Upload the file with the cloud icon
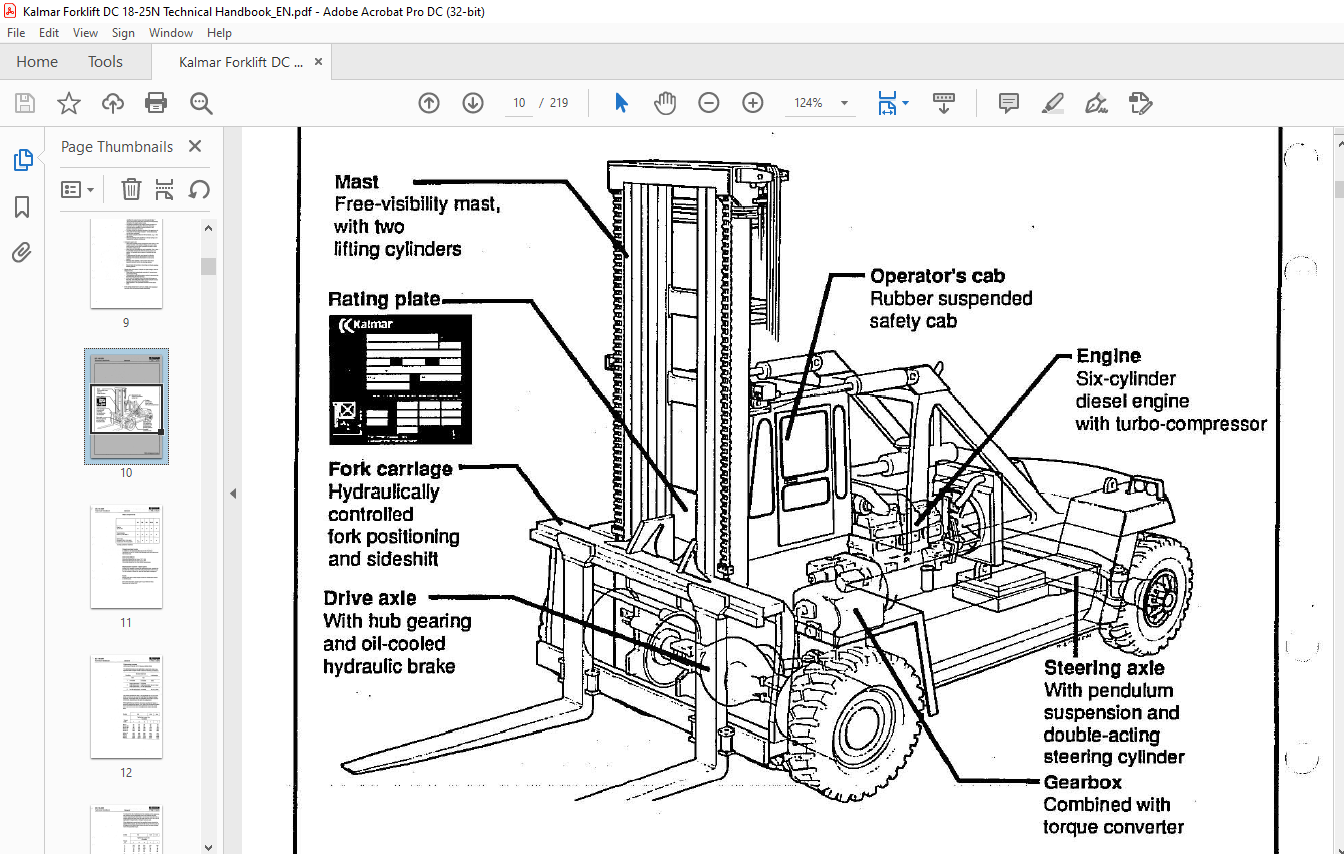This screenshot has height=854, width=1344. [x=113, y=103]
